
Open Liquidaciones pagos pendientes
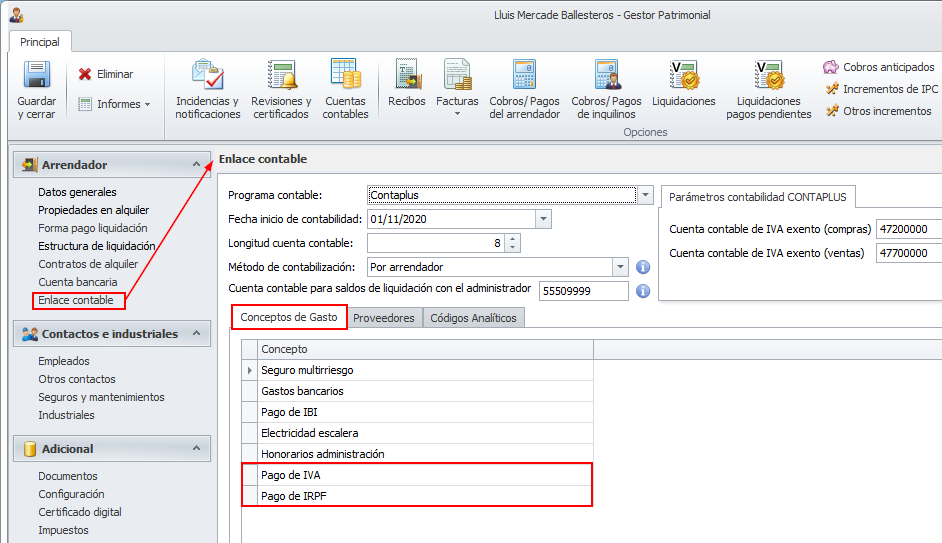coord(769,89)
